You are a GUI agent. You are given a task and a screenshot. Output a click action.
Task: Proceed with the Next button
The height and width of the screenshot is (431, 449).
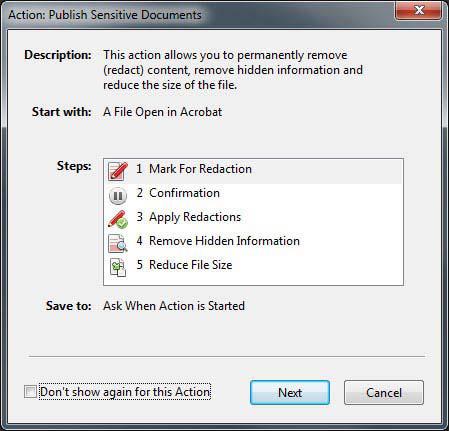point(290,393)
